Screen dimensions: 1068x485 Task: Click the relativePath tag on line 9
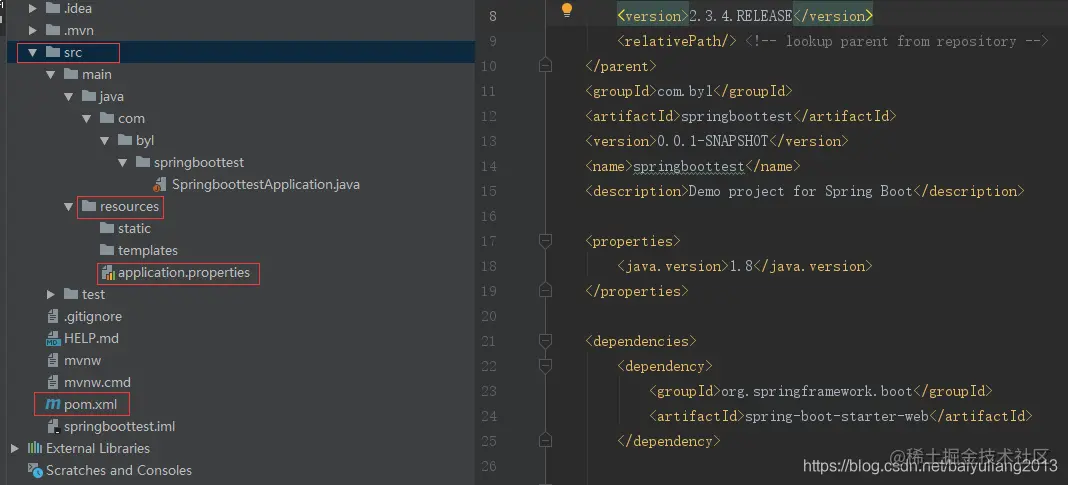(x=677, y=41)
